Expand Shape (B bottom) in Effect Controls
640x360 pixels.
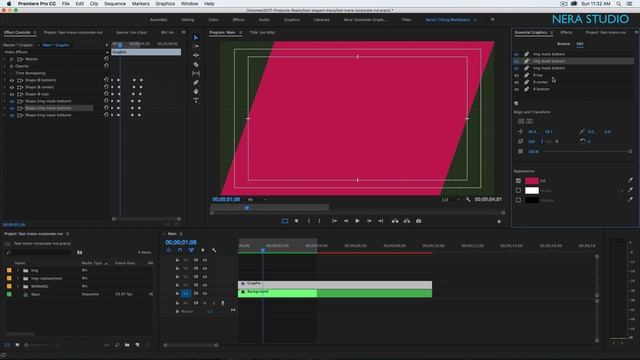point(5,80)
